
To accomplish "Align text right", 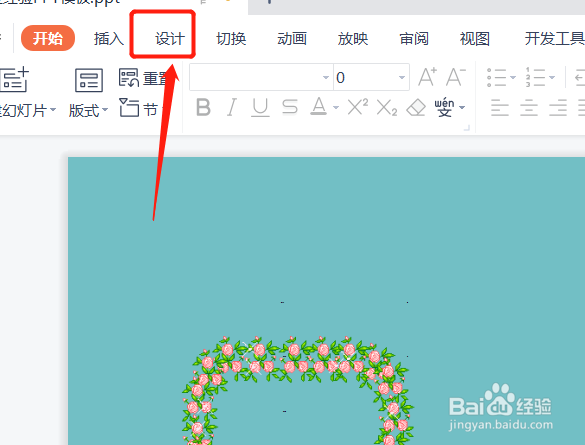I will [558, 107].
